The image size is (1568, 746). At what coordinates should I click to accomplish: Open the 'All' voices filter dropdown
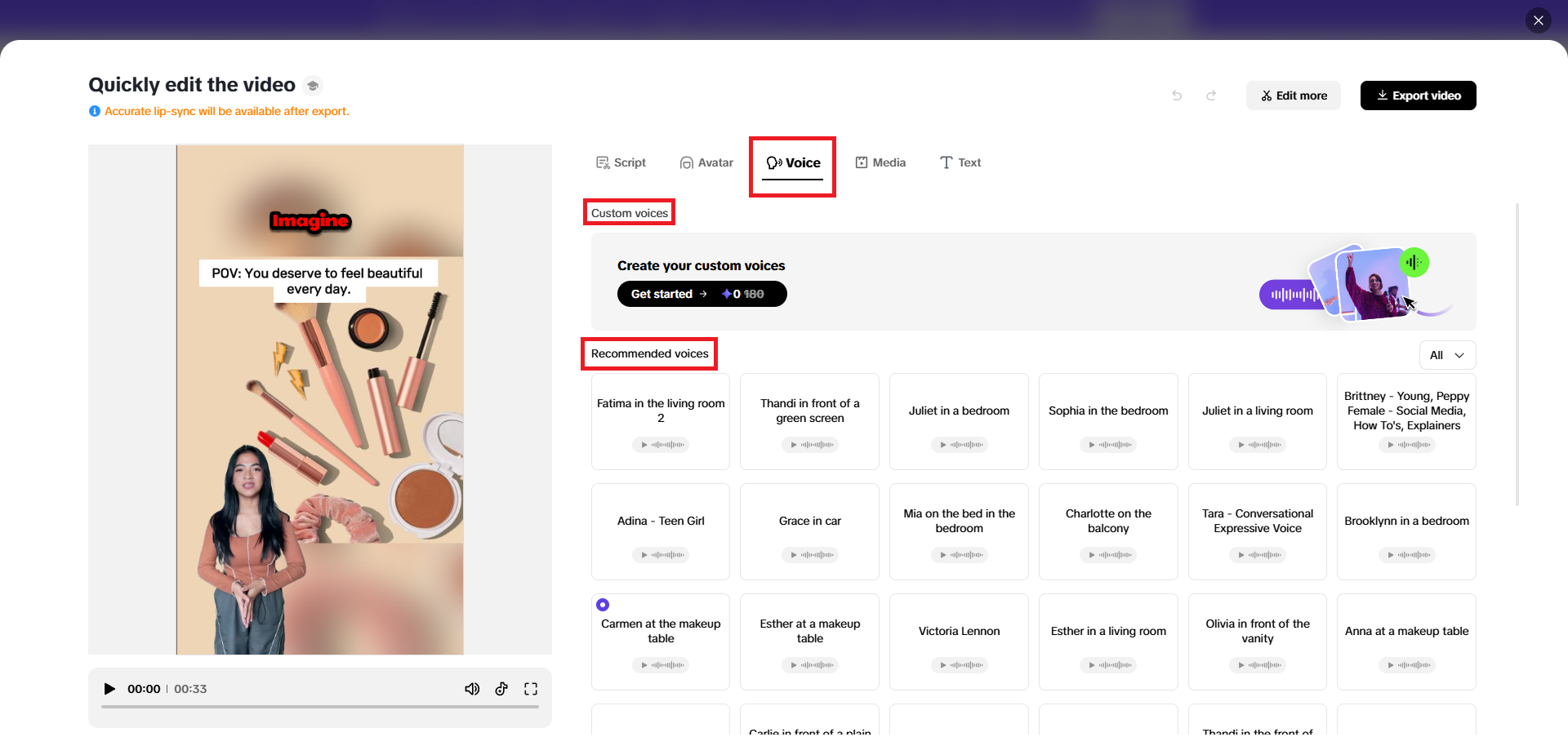tap(1446, 355)
